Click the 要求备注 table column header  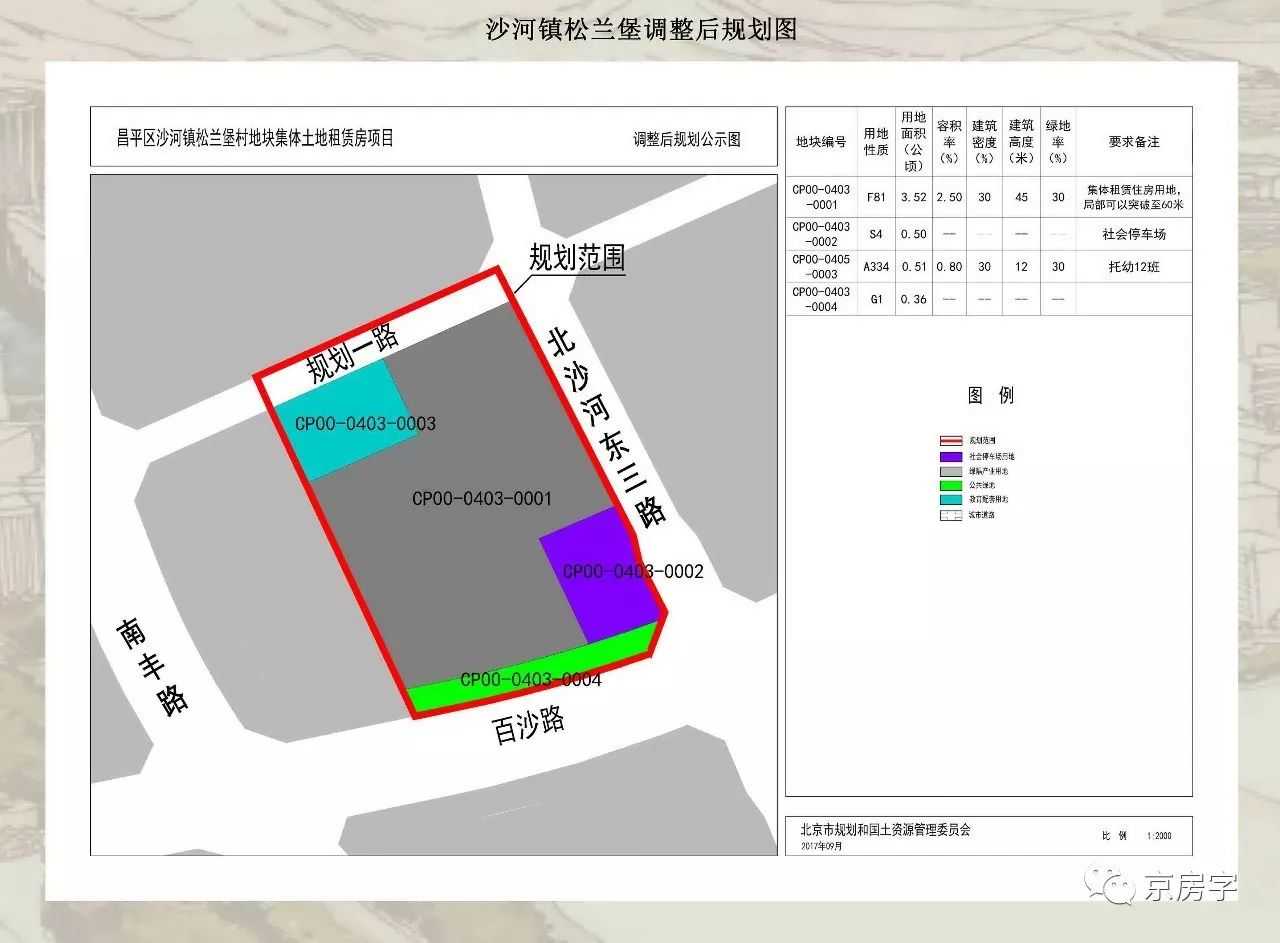[x=1133, y=142]
